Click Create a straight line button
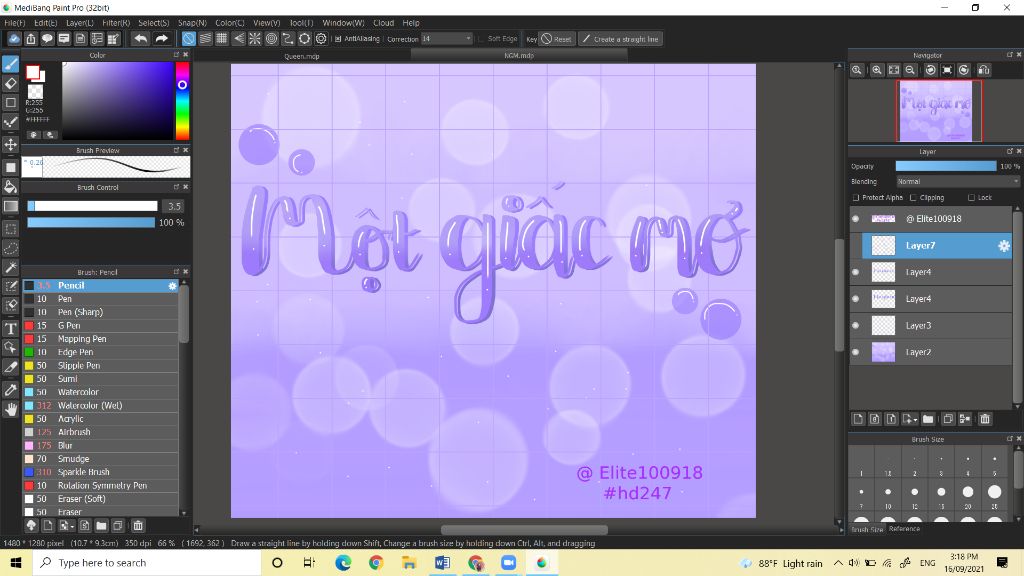Screen dimensions: 1024x576 pos(620,39)
